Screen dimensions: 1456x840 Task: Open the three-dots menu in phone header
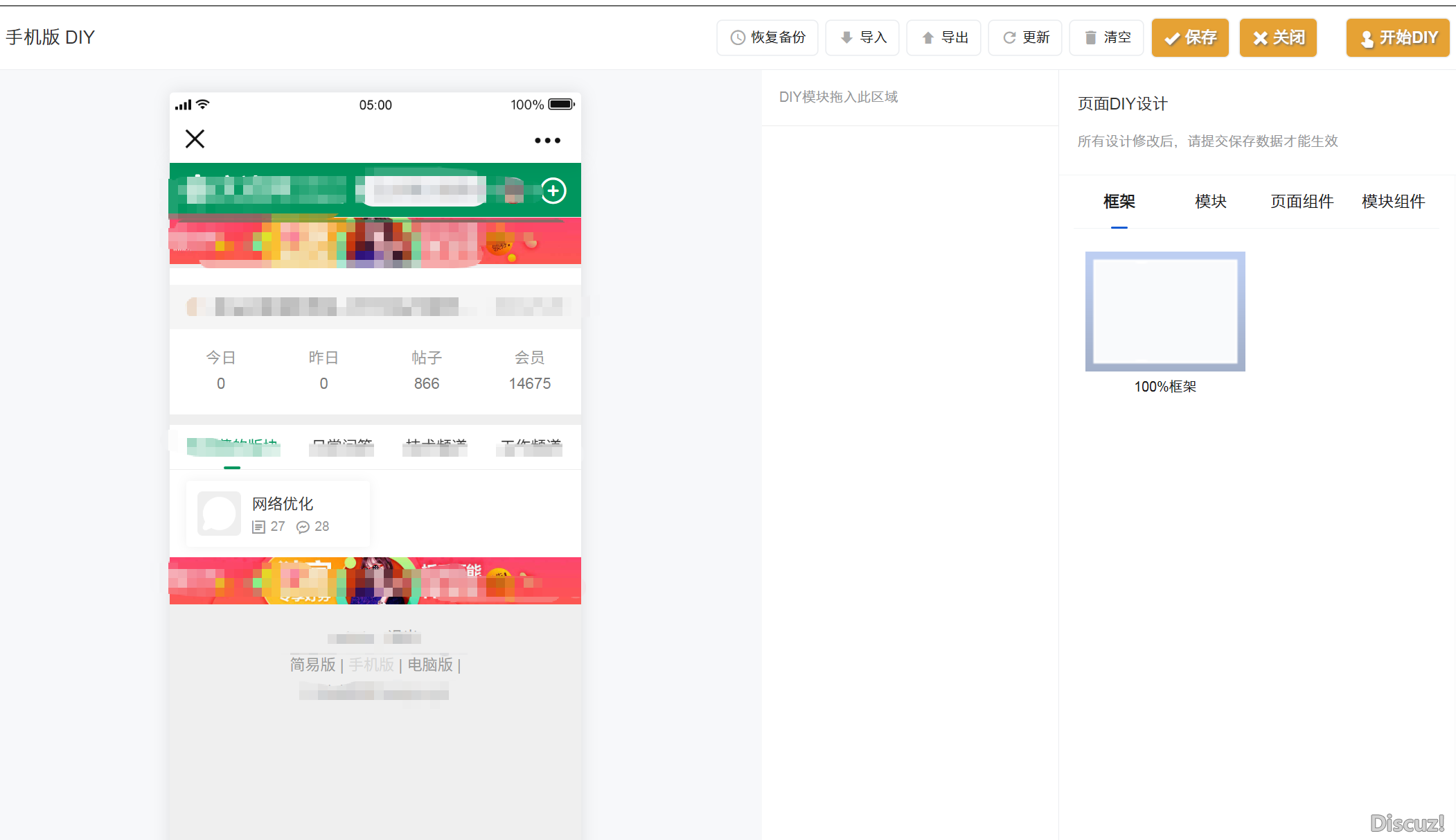[x=547, y=141]
